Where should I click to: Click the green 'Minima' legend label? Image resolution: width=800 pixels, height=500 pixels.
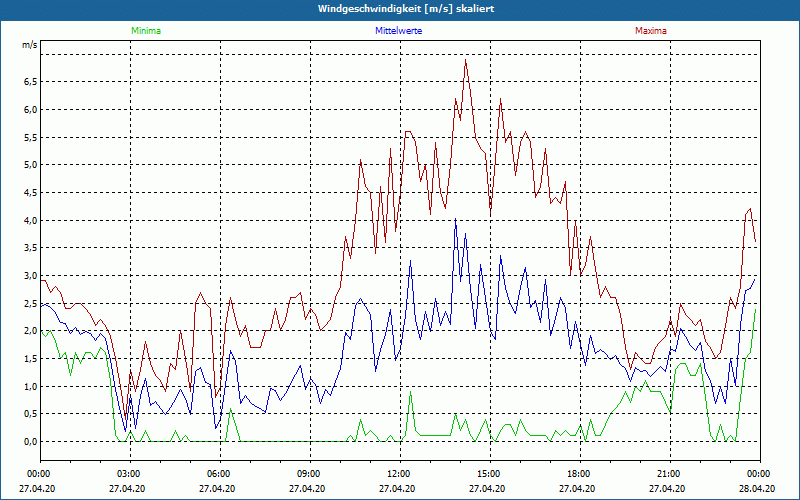pyautogui.click(x=146, y=31)
